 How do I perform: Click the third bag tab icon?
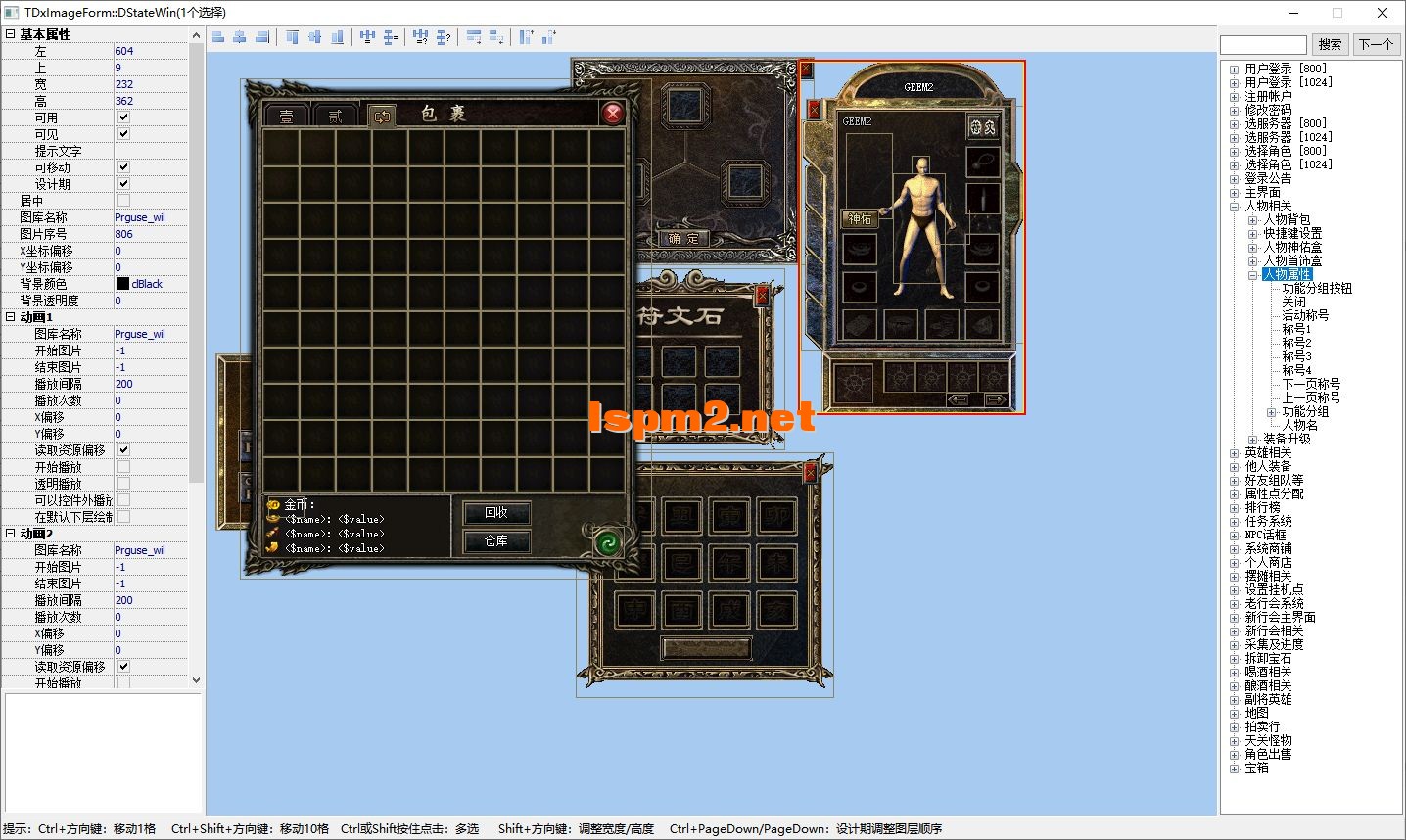coord(382,117)
